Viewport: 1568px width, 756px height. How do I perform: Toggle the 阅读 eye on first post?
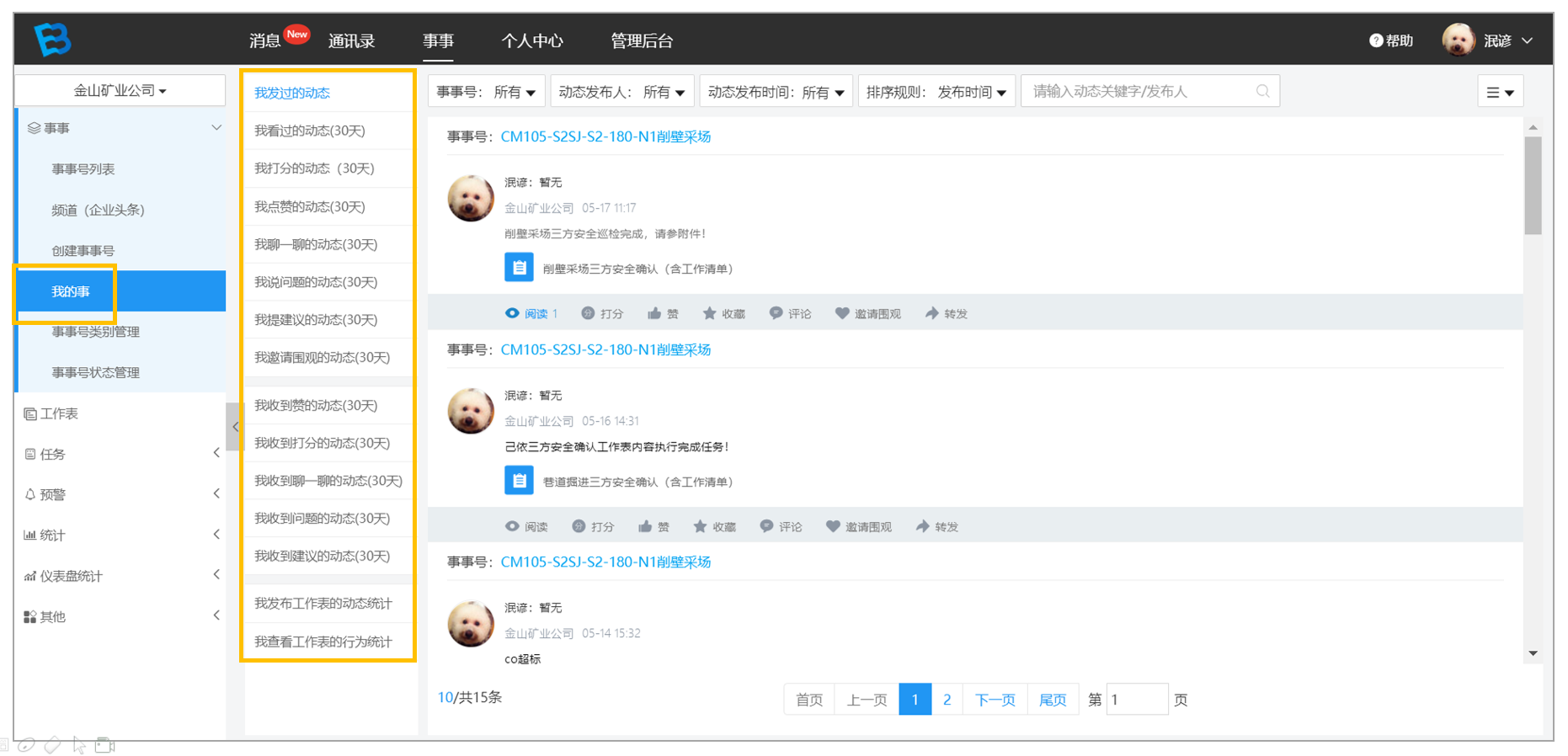pos(512,313)
